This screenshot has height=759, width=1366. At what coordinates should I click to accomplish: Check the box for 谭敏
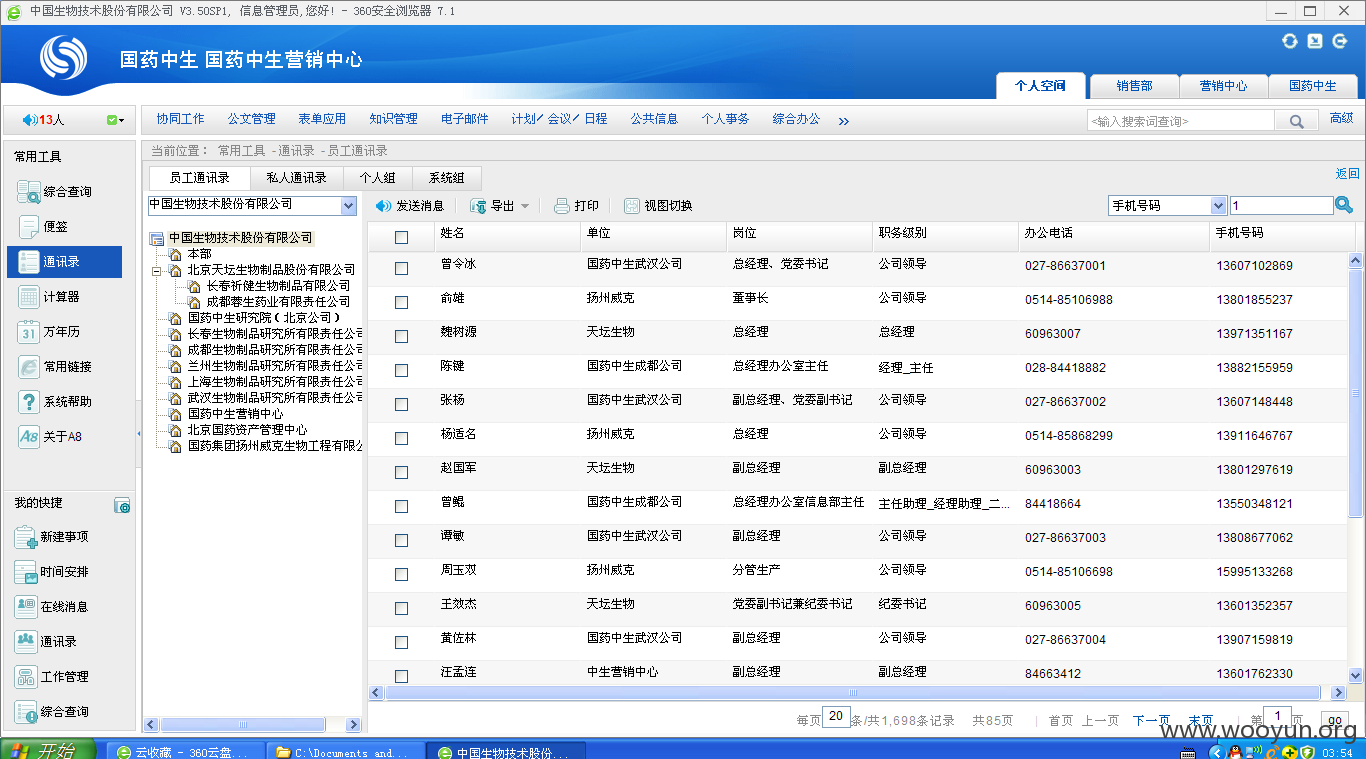click(x=401, y=540)
